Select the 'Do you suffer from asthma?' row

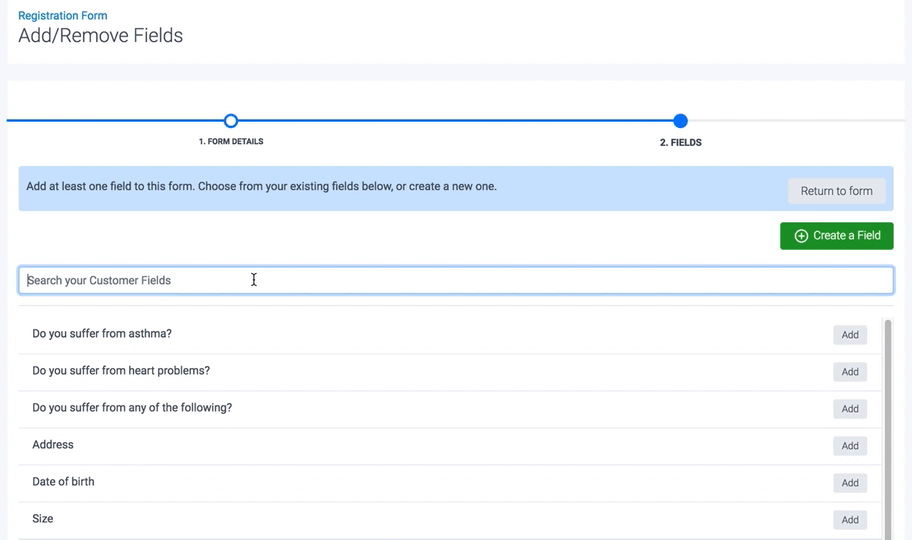[x=102, y=334]
